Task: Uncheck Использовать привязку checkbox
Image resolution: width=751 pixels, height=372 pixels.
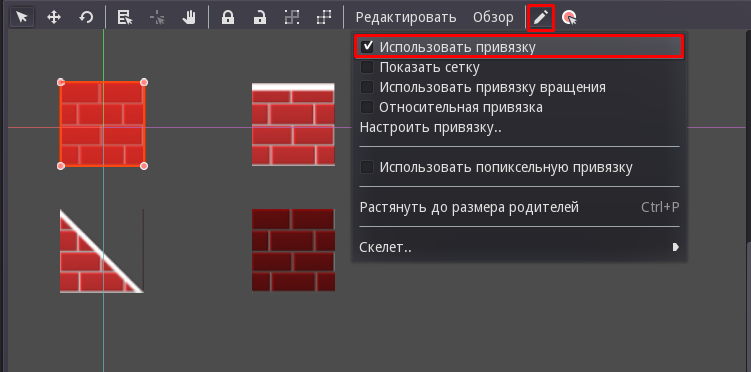Action: (x=367, y=46)
